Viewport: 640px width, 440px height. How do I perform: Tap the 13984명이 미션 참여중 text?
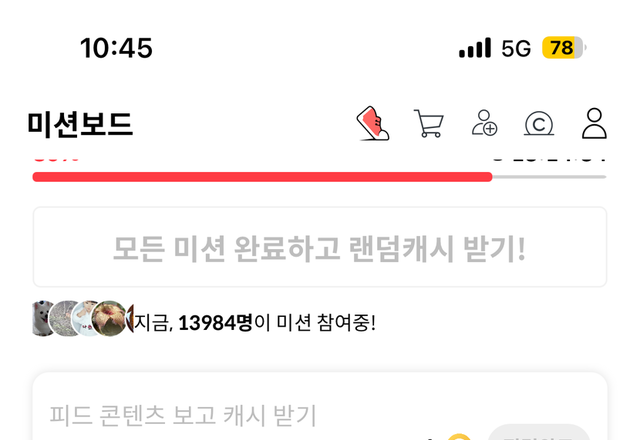[255, 323]
